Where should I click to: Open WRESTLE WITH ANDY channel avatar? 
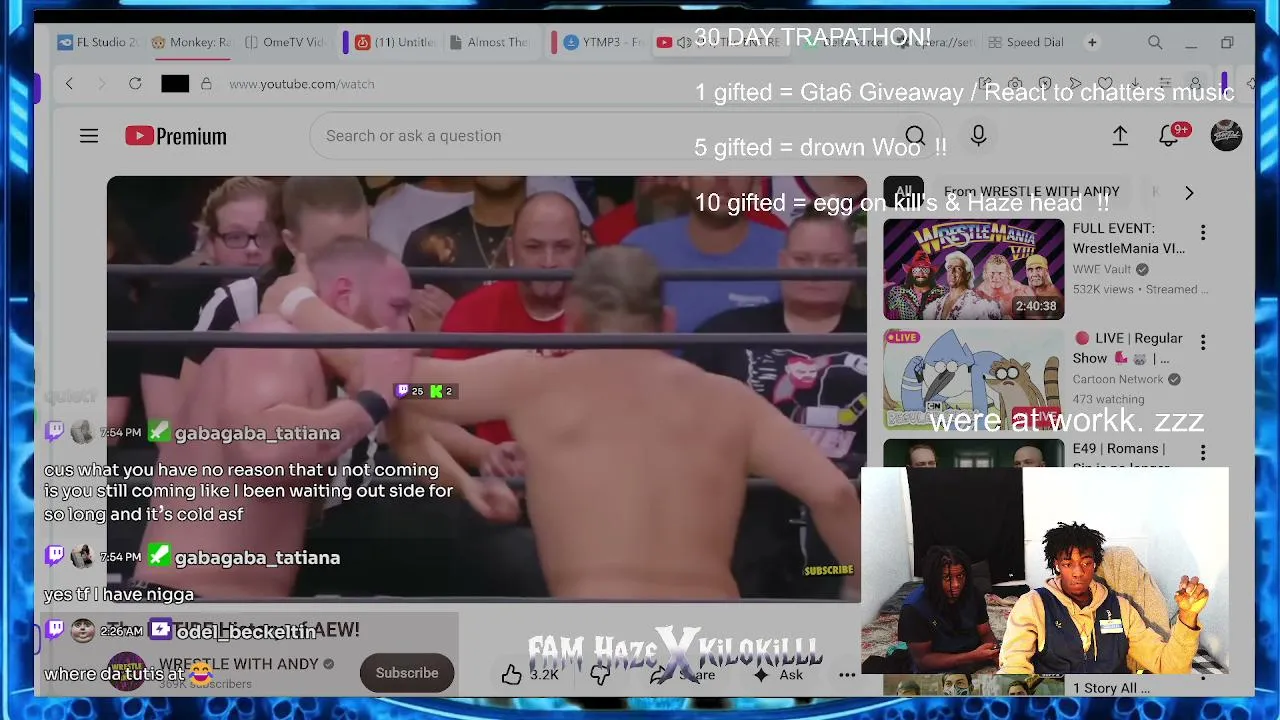pyautogui.click(x=127, y=673)
